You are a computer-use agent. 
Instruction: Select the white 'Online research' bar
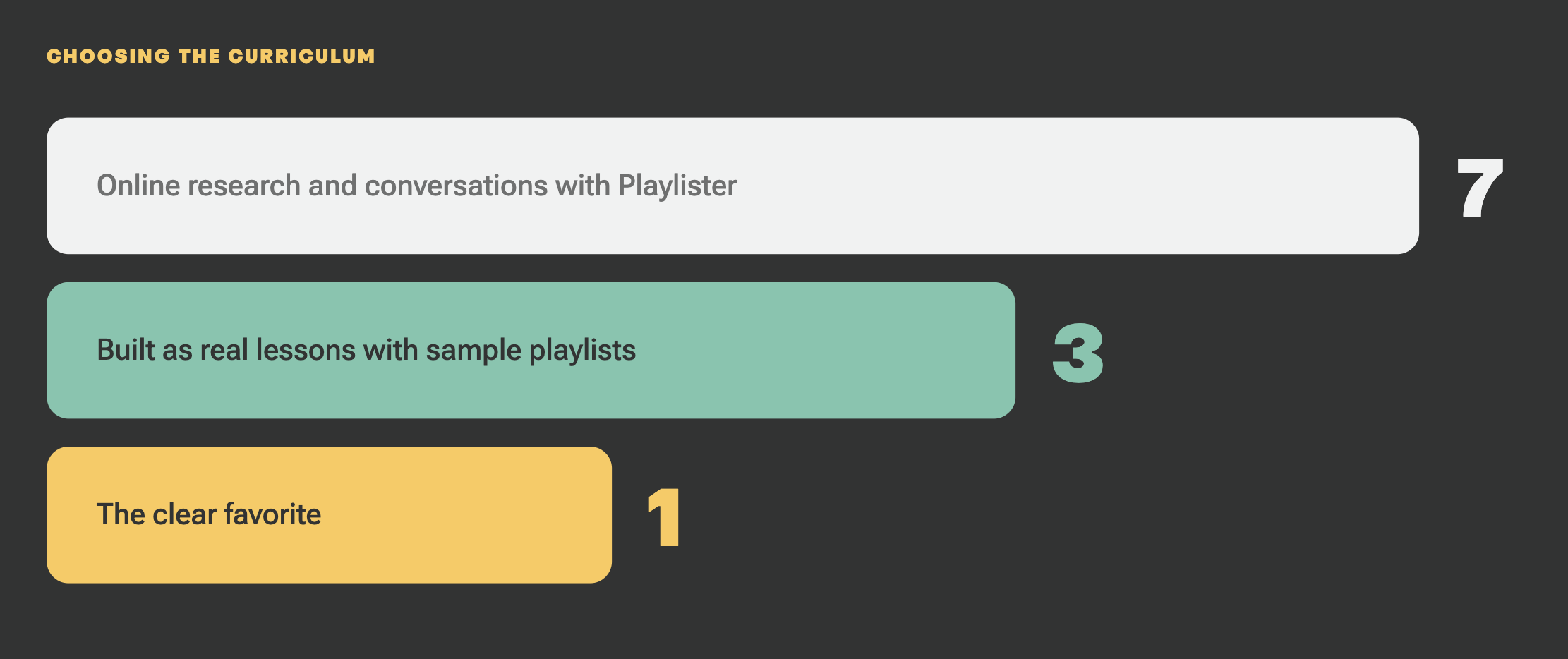[x=732, y=186]
